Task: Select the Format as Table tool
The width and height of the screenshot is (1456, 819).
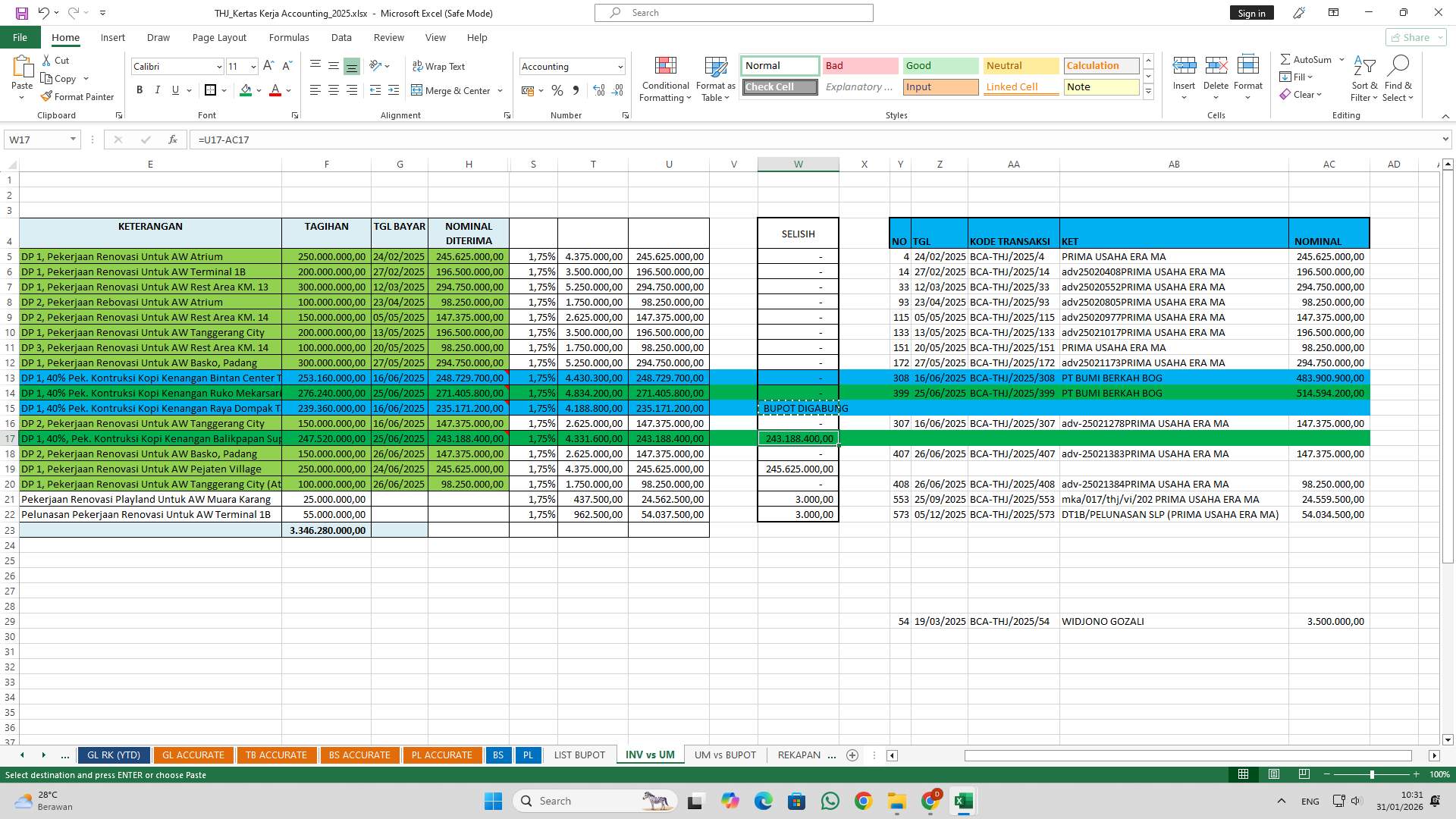Action: pyautogui.click(x=714, y=78)
